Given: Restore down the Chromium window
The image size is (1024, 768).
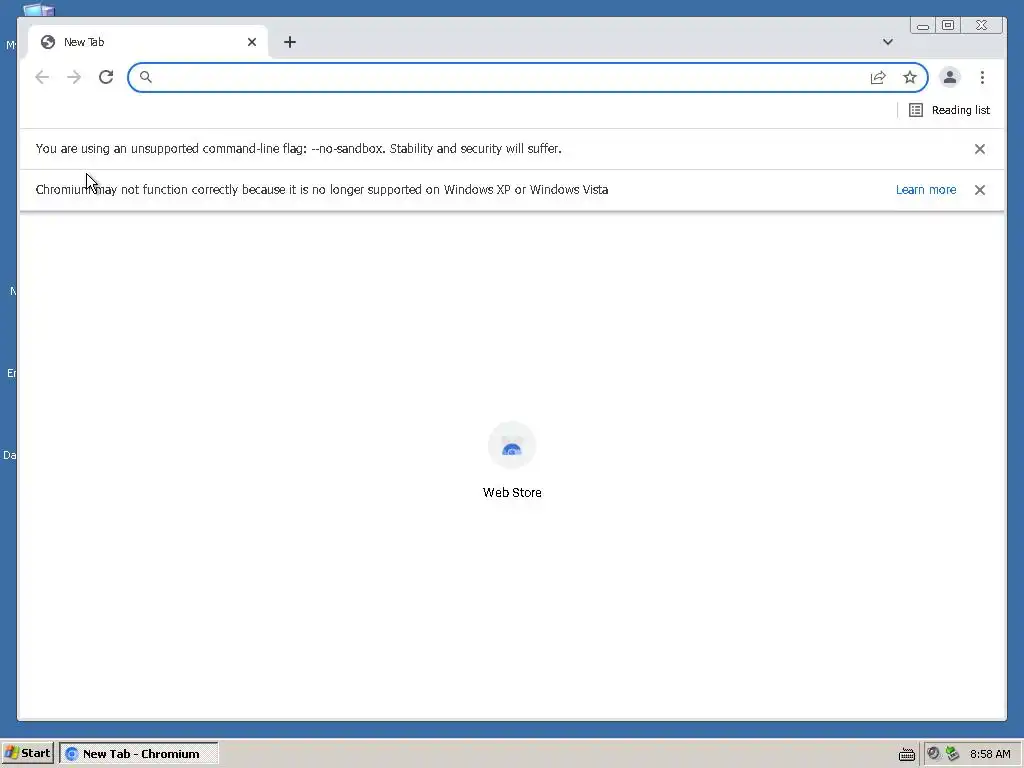Looking at the screenshot, I should point(948,25).
